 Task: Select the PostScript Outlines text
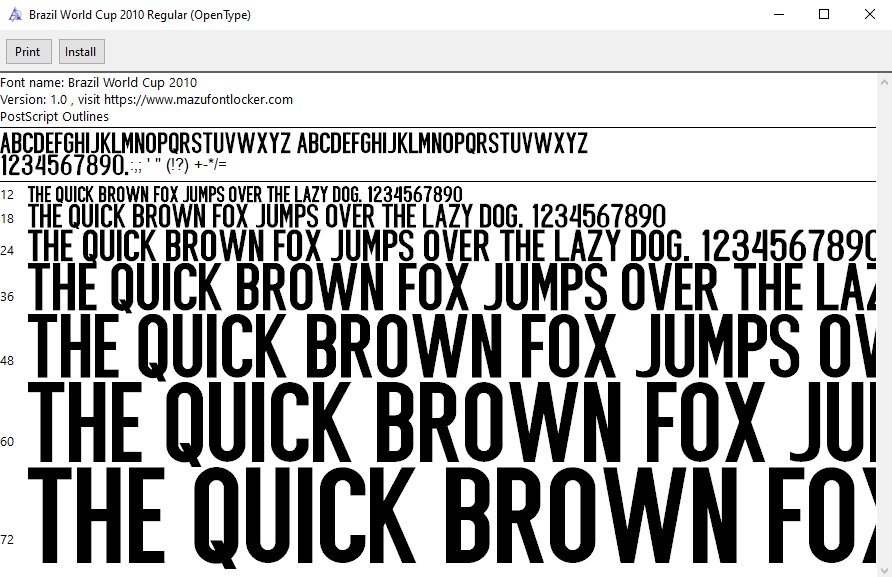pos(56,116)
